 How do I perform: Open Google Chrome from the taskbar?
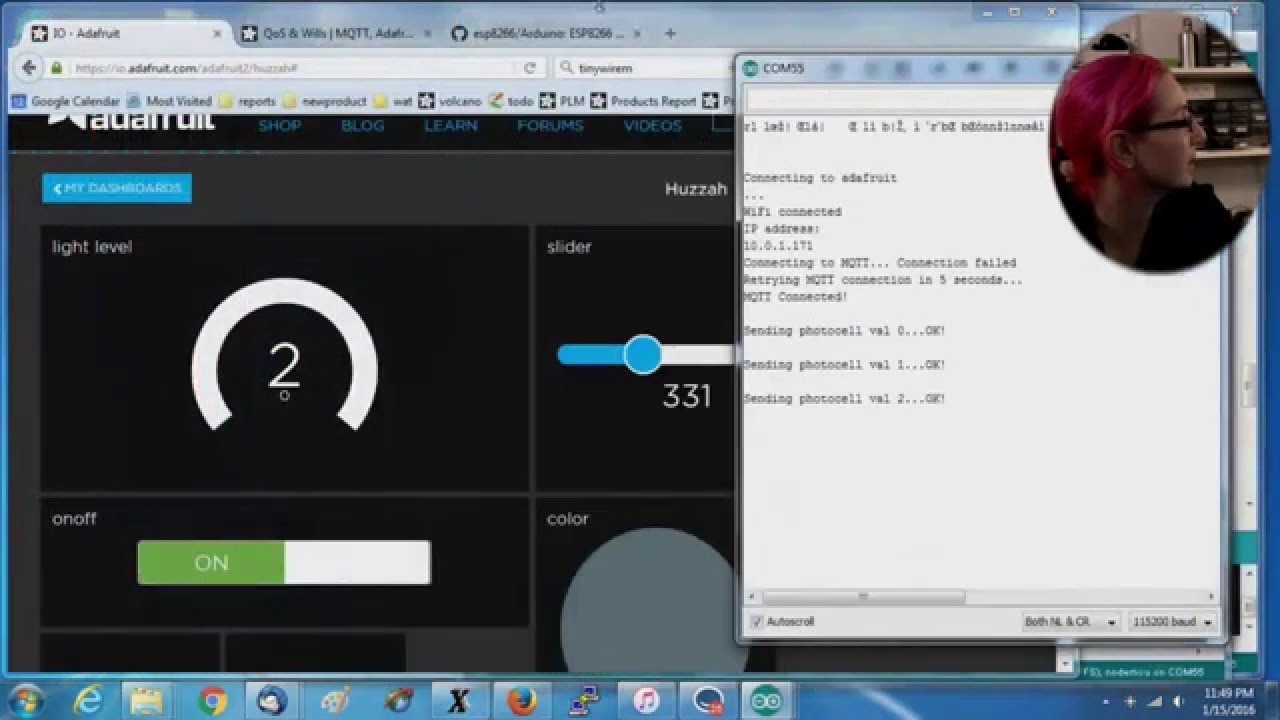211,700
